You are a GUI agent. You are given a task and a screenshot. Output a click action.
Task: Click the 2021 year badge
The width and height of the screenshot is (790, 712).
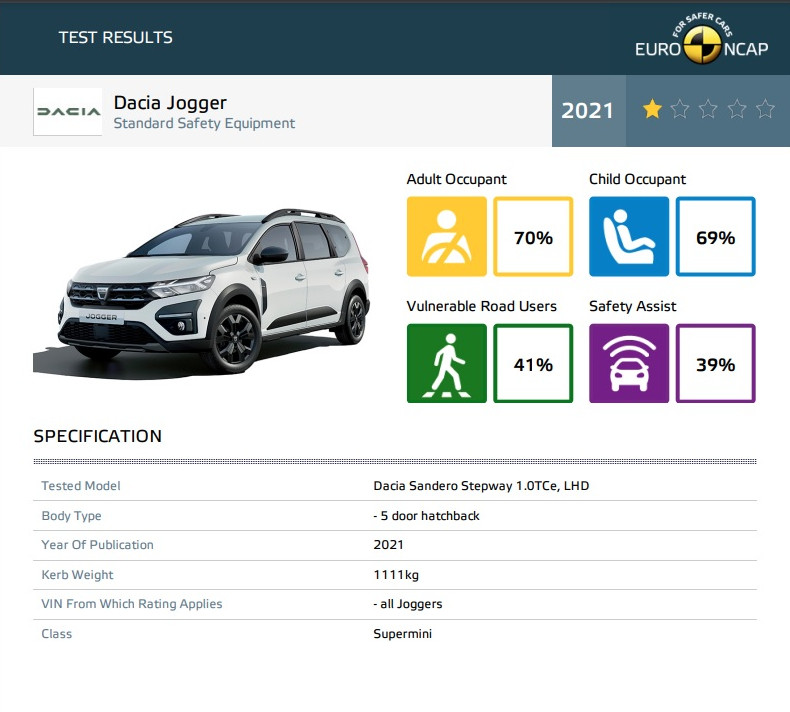588,111
